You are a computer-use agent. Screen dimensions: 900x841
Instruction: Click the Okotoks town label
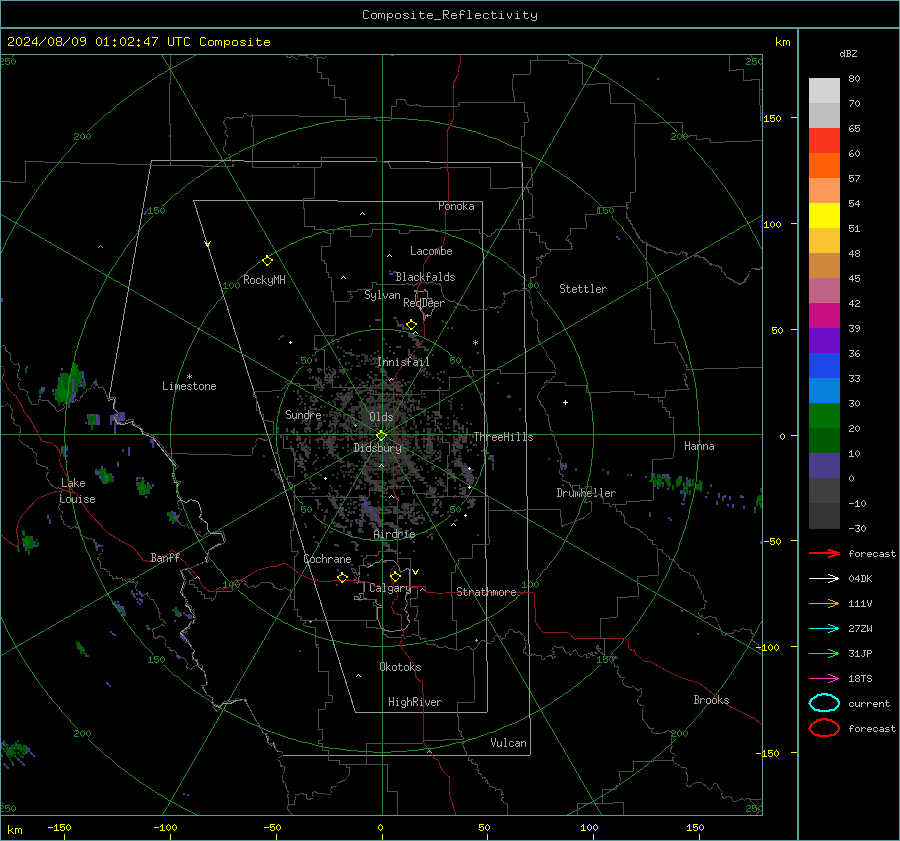pos(400,667)
